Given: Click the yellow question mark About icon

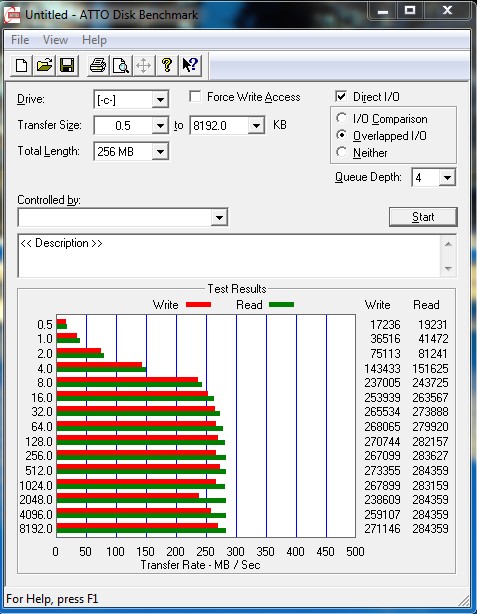Looking at the screenshot, I should click(167, 65).
